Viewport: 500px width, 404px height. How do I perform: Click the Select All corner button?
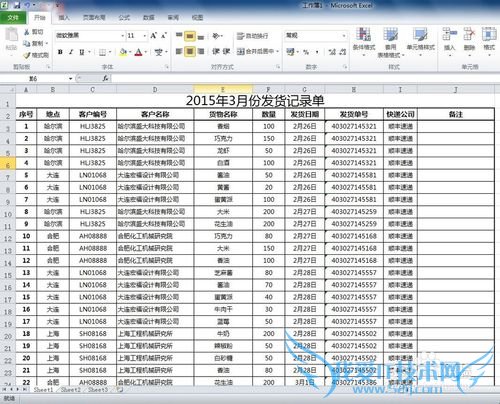tap(8, 89)
